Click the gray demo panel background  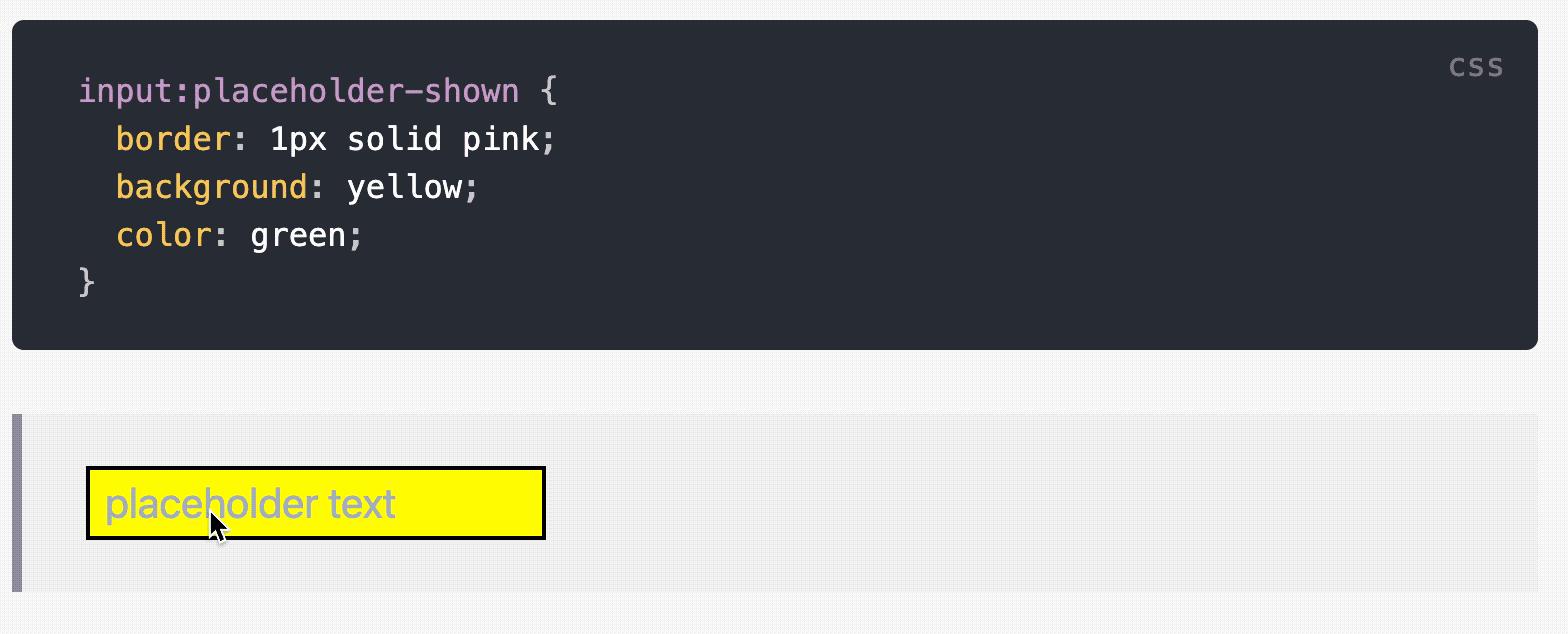click(x=900, y=450)
